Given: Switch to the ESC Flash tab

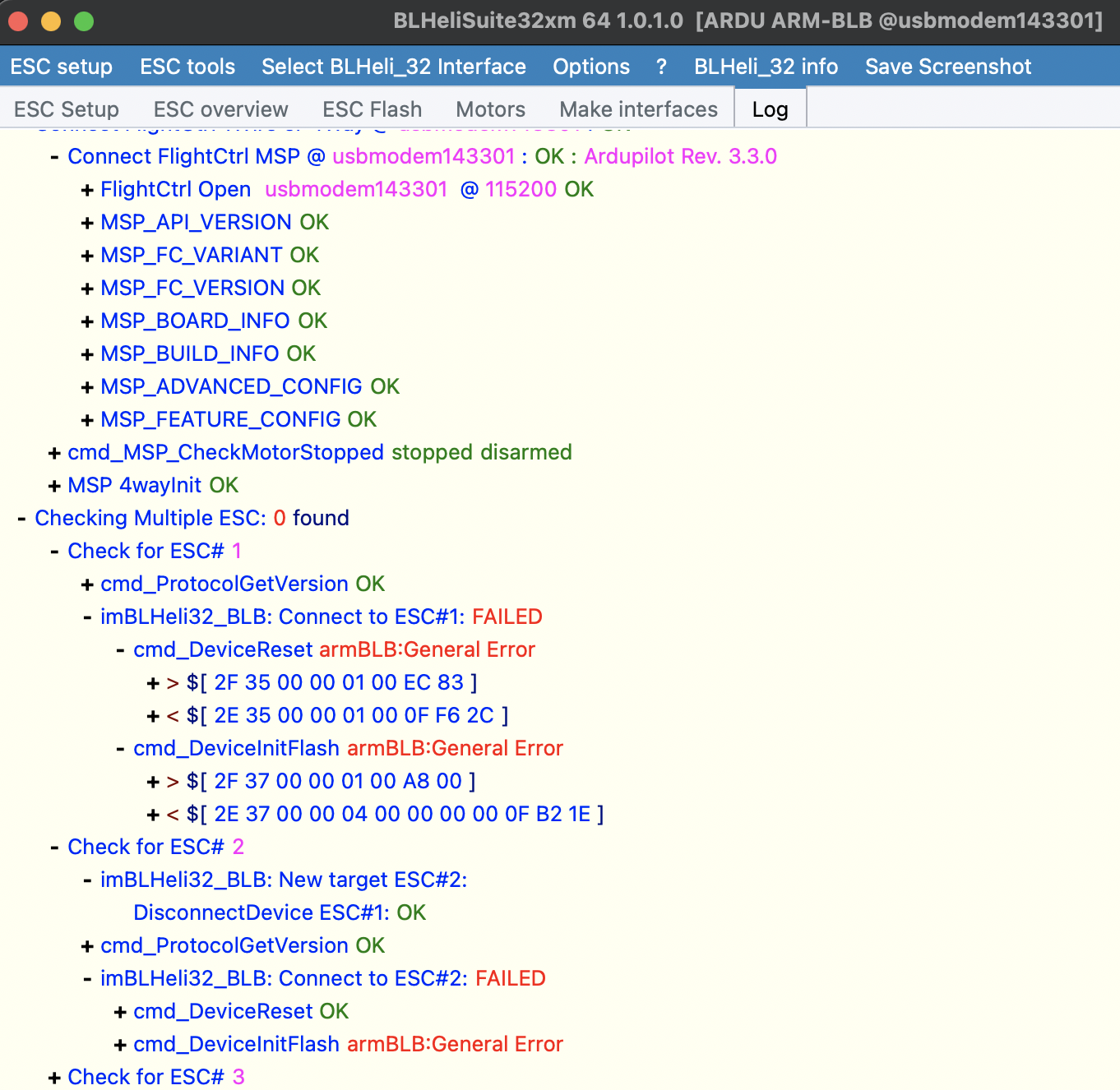Looking at the screenshot, I should [372, 109].
